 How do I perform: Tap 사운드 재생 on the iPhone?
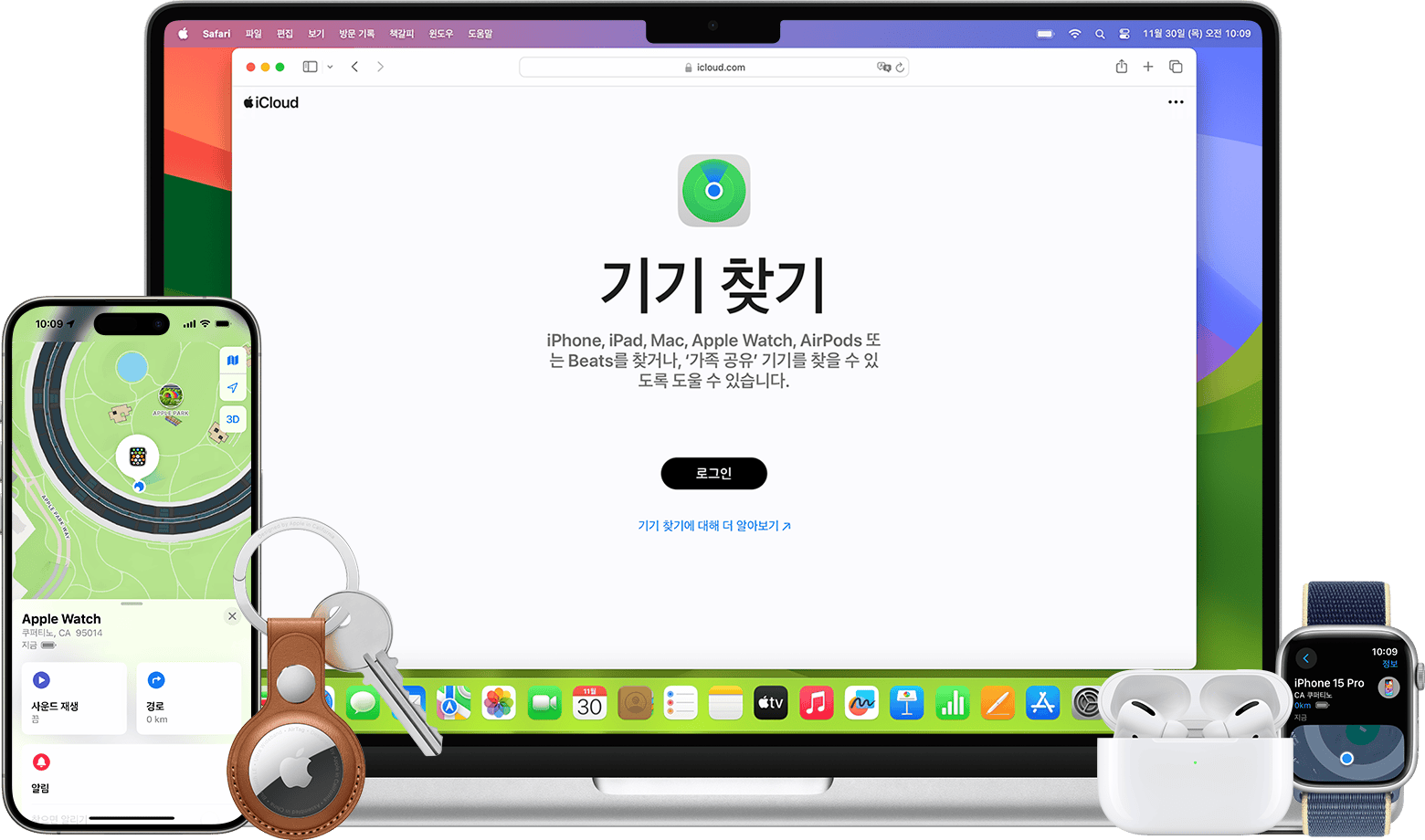(74, 698)
